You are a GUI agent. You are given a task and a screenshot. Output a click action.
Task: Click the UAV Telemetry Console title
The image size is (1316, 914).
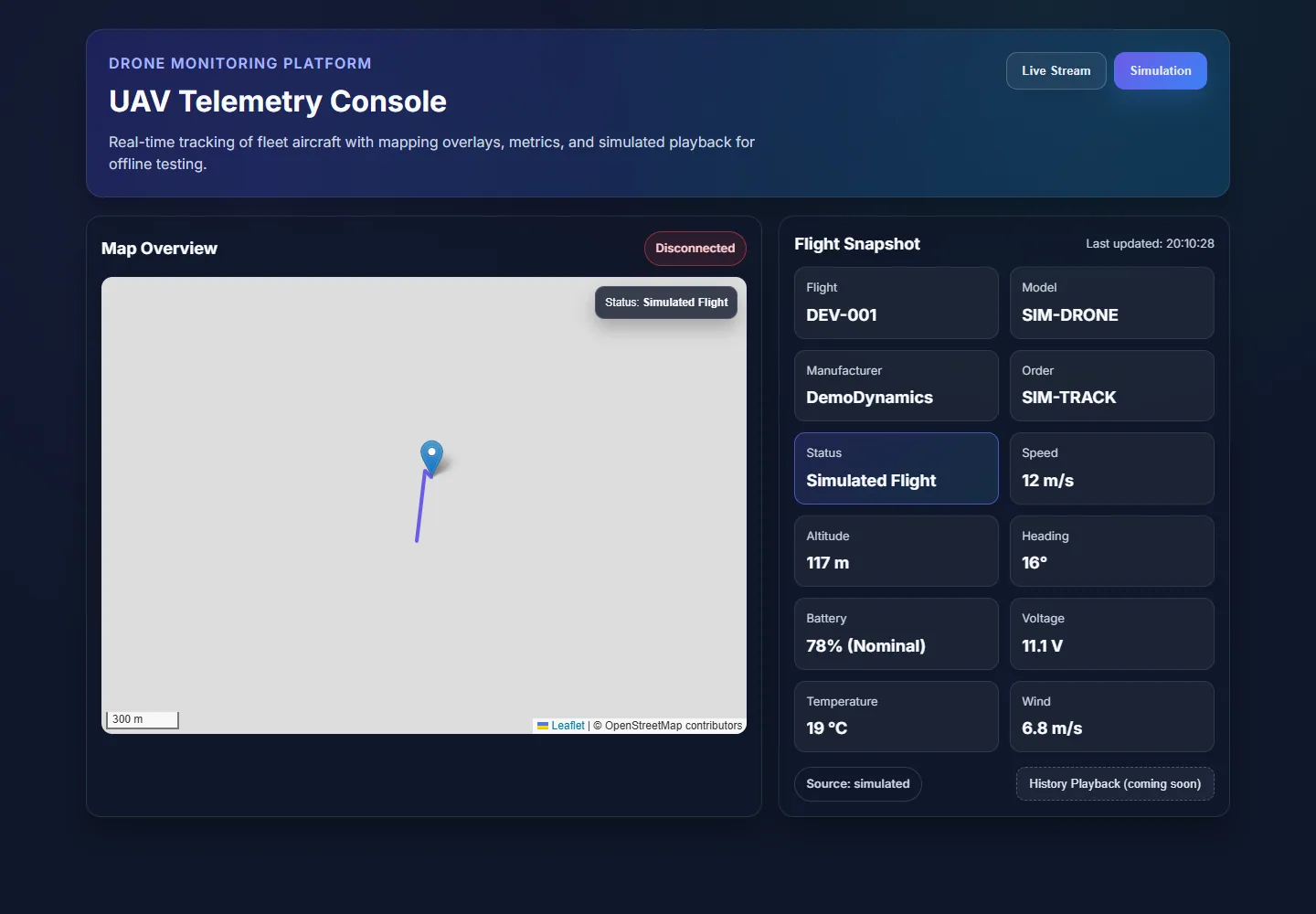click(x=278, y=101)
